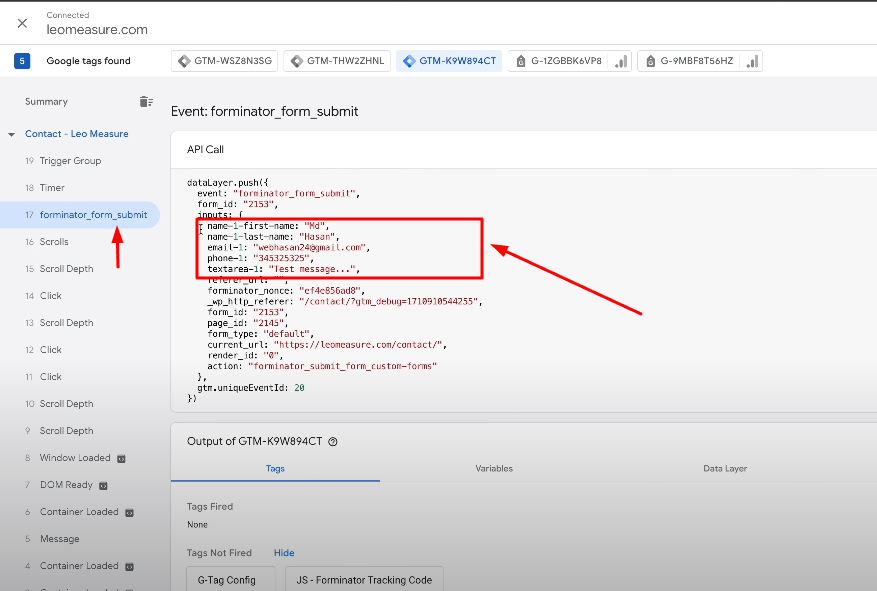Click the GTM diamond icon on GTM-WSZ8N3SG
The width and height of the screenshot is (877, 591).
(x=184, y=61)
